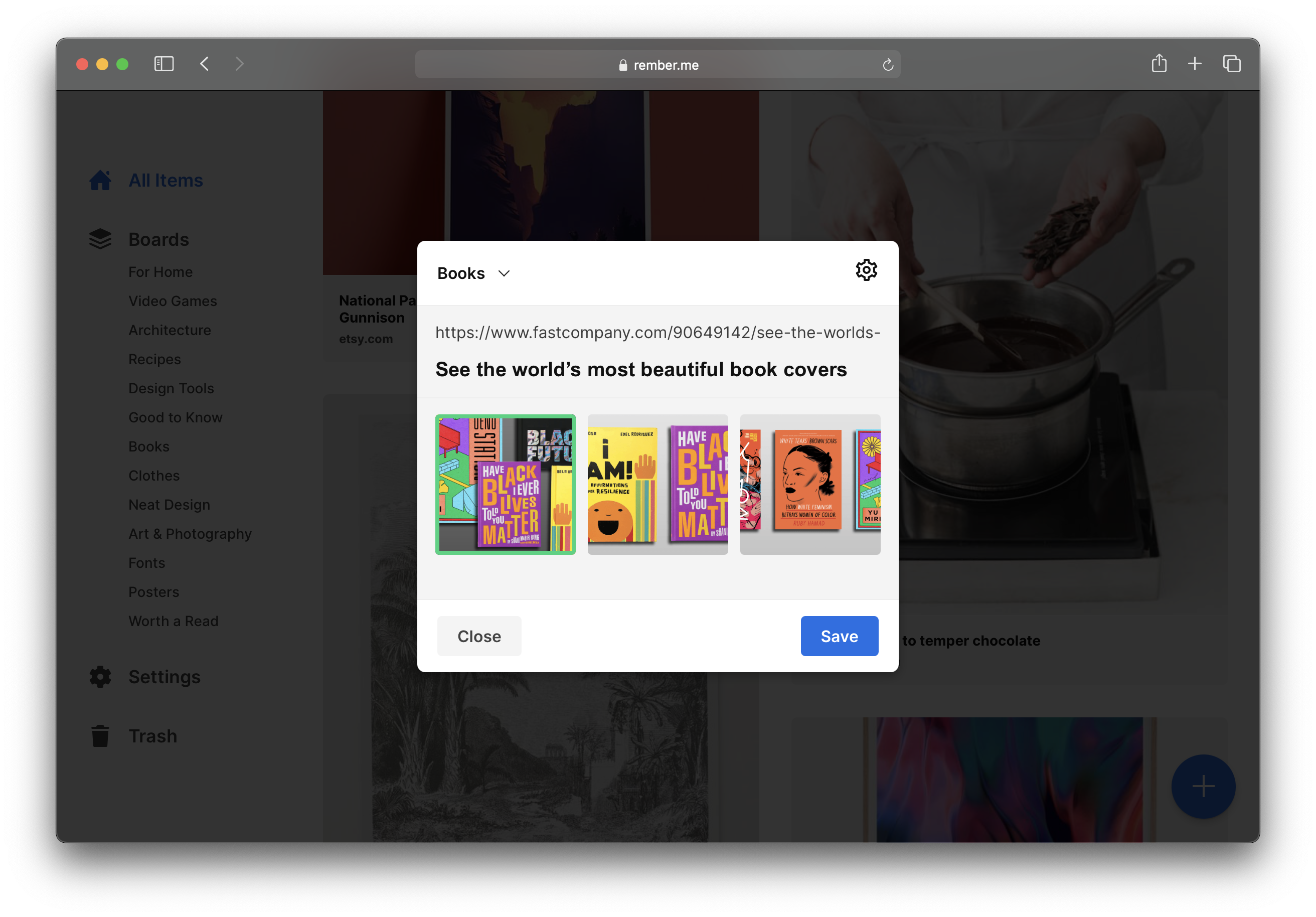1316x917 pixels.
Task: Open the Architecture board
Action: (170, 331)
